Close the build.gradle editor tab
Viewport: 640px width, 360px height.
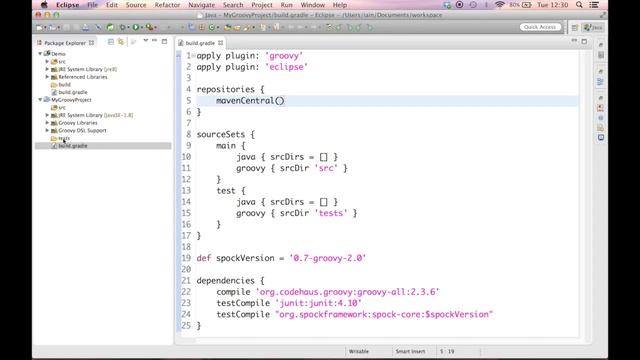[220, 43]
